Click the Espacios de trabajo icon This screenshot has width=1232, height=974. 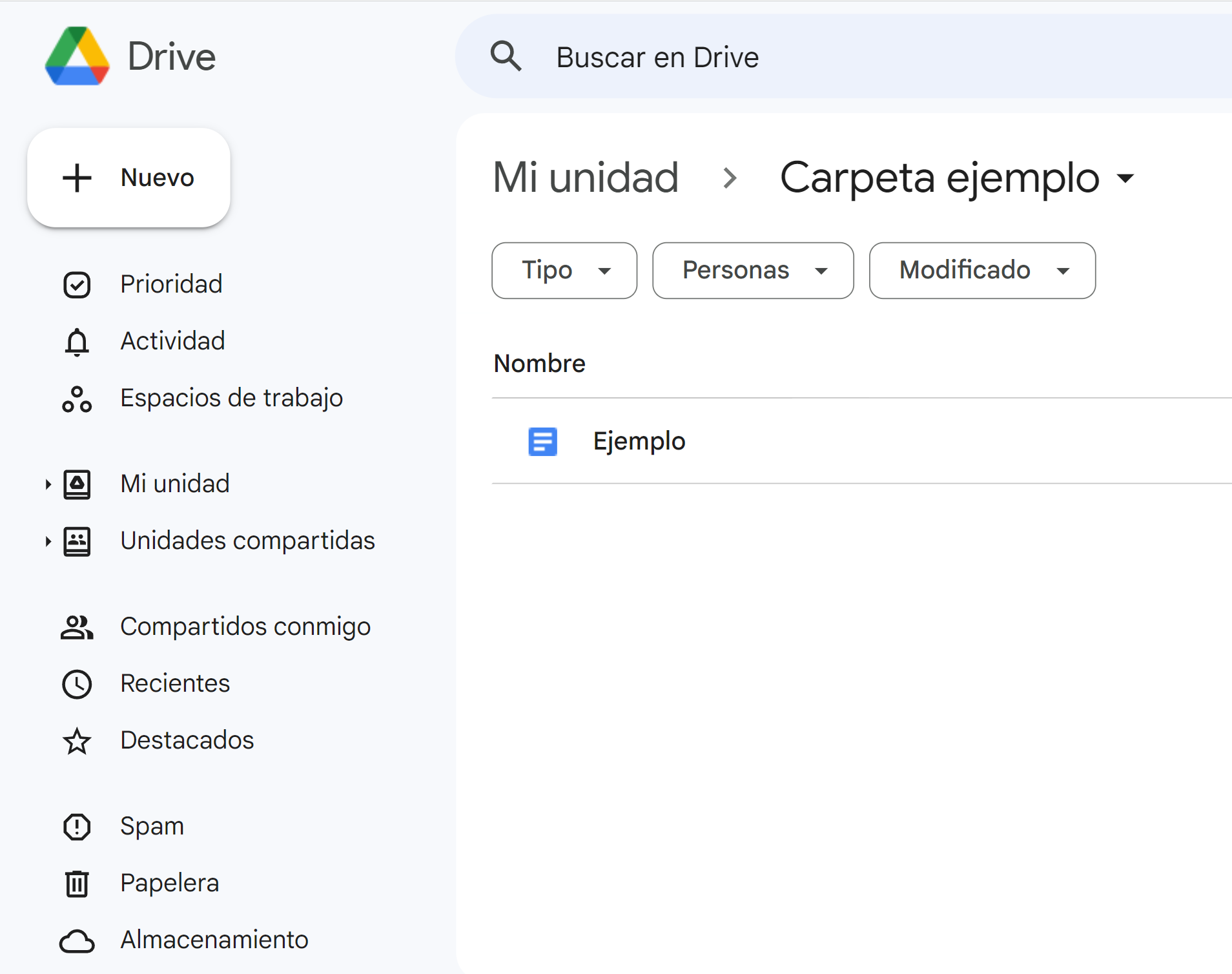pyautogui.click(x=77, y=399)
